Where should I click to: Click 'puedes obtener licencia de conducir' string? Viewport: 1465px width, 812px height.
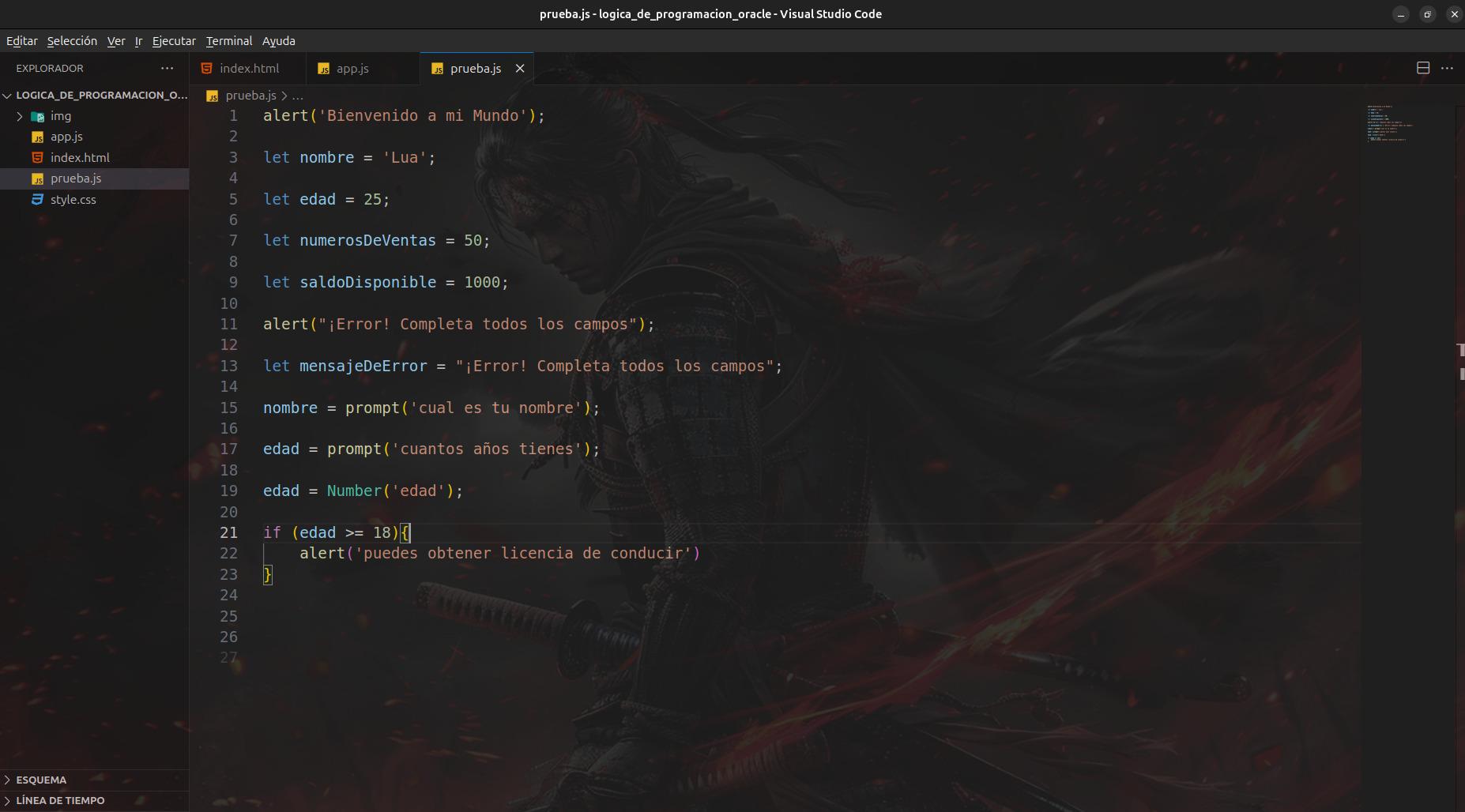(x=523, y=553)
